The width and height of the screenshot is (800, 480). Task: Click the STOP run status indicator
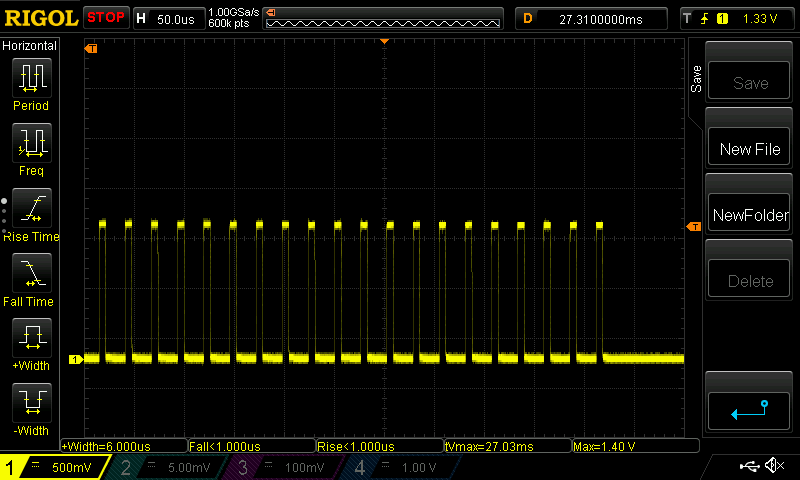[106, 18]
